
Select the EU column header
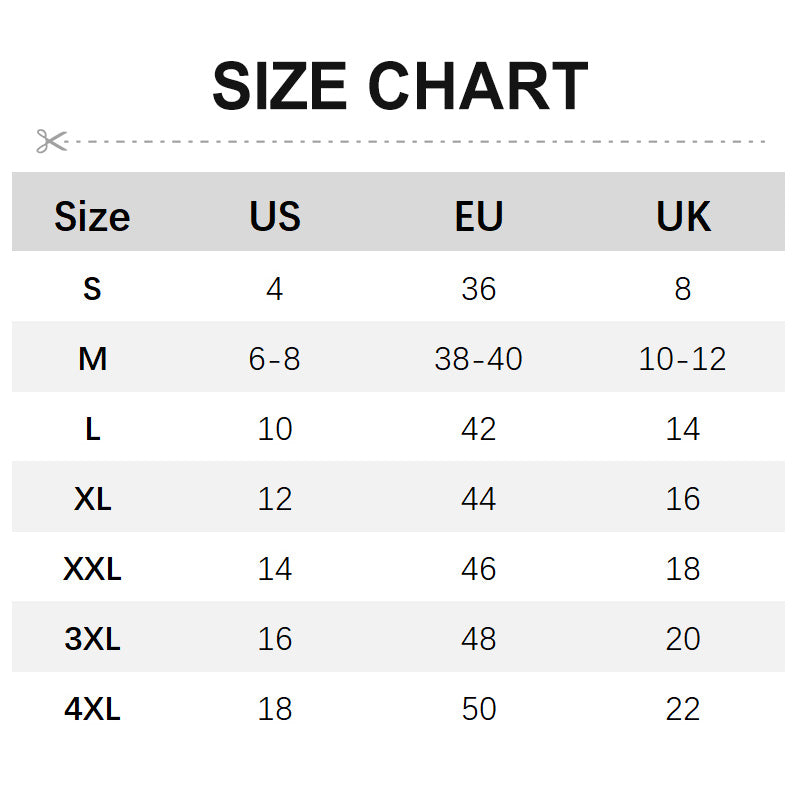click(479, 216)
